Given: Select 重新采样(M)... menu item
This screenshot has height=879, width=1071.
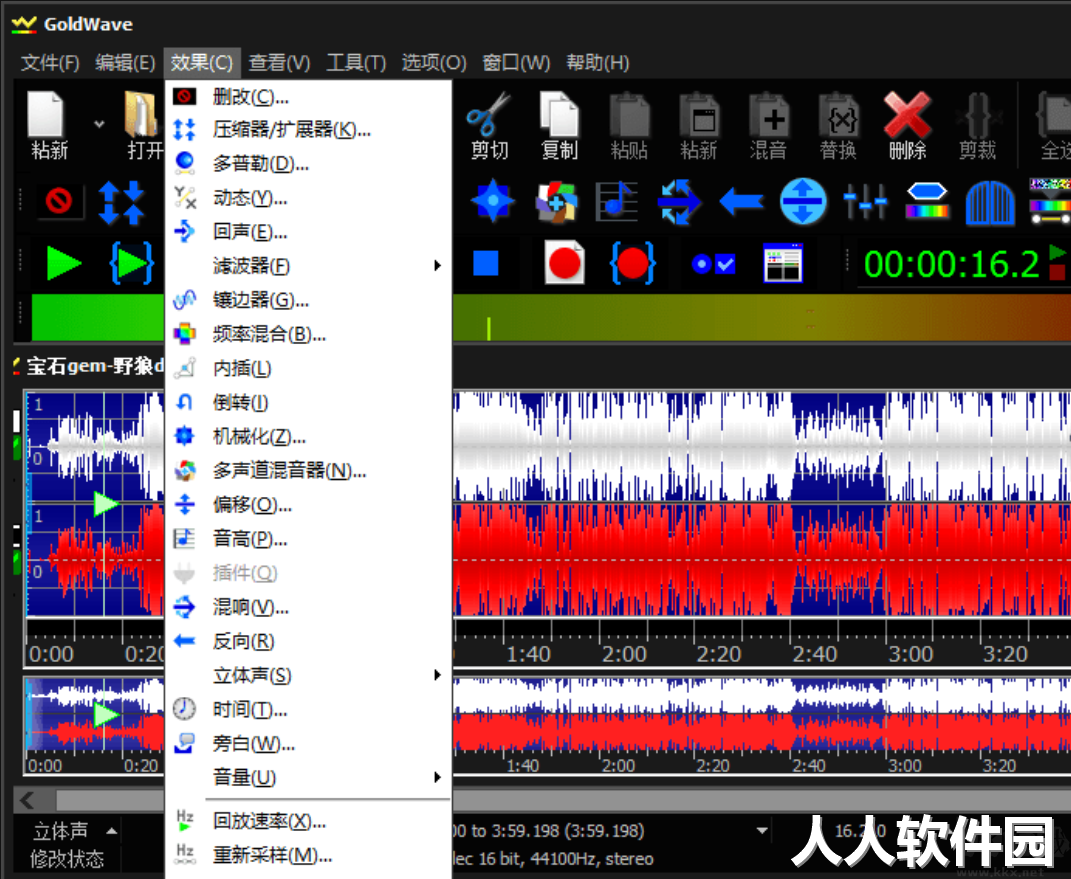Looking at the screenshot, I should (308, 854).
